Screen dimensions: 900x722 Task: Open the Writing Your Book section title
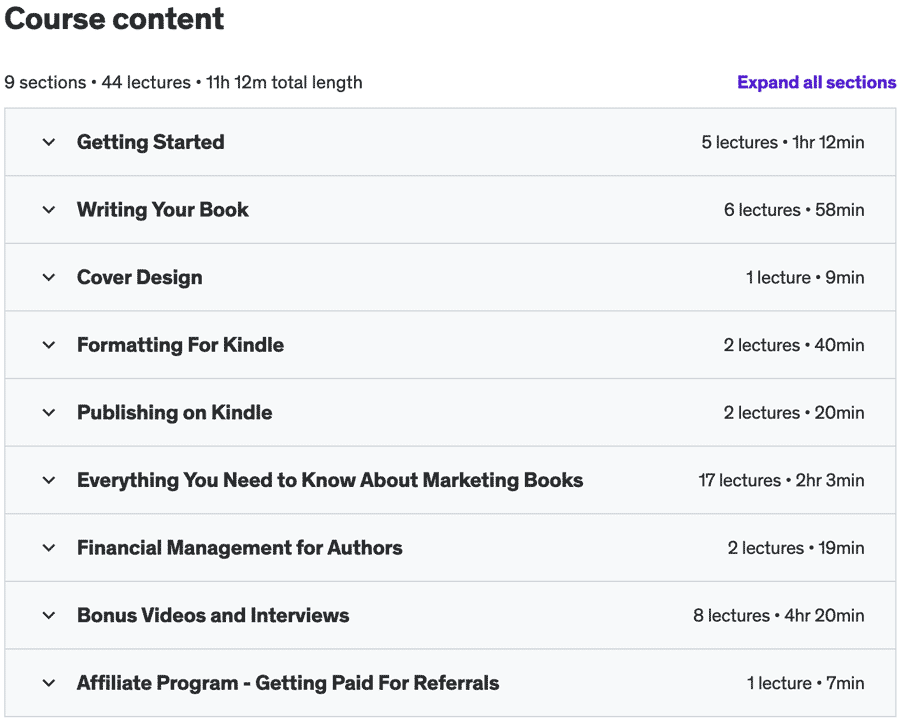click(x=163, y=210)
